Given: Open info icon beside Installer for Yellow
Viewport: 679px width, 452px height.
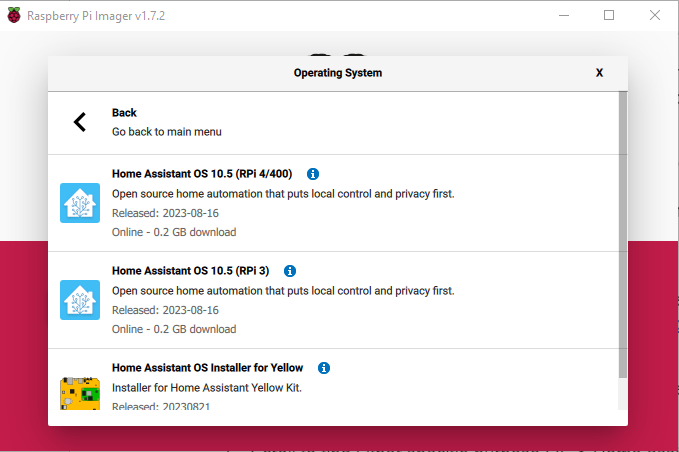Looking at the screenshot, I should (x=323, y=368).
